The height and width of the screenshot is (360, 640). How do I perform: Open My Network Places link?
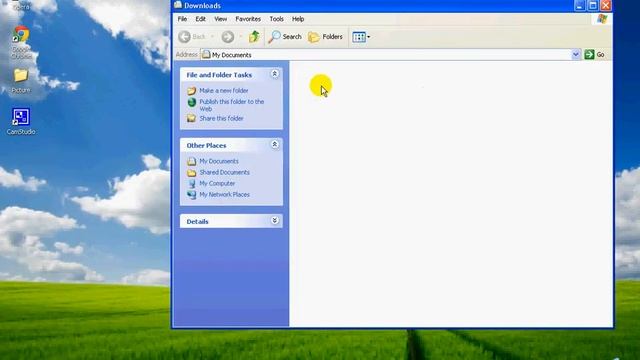[224, 195]
